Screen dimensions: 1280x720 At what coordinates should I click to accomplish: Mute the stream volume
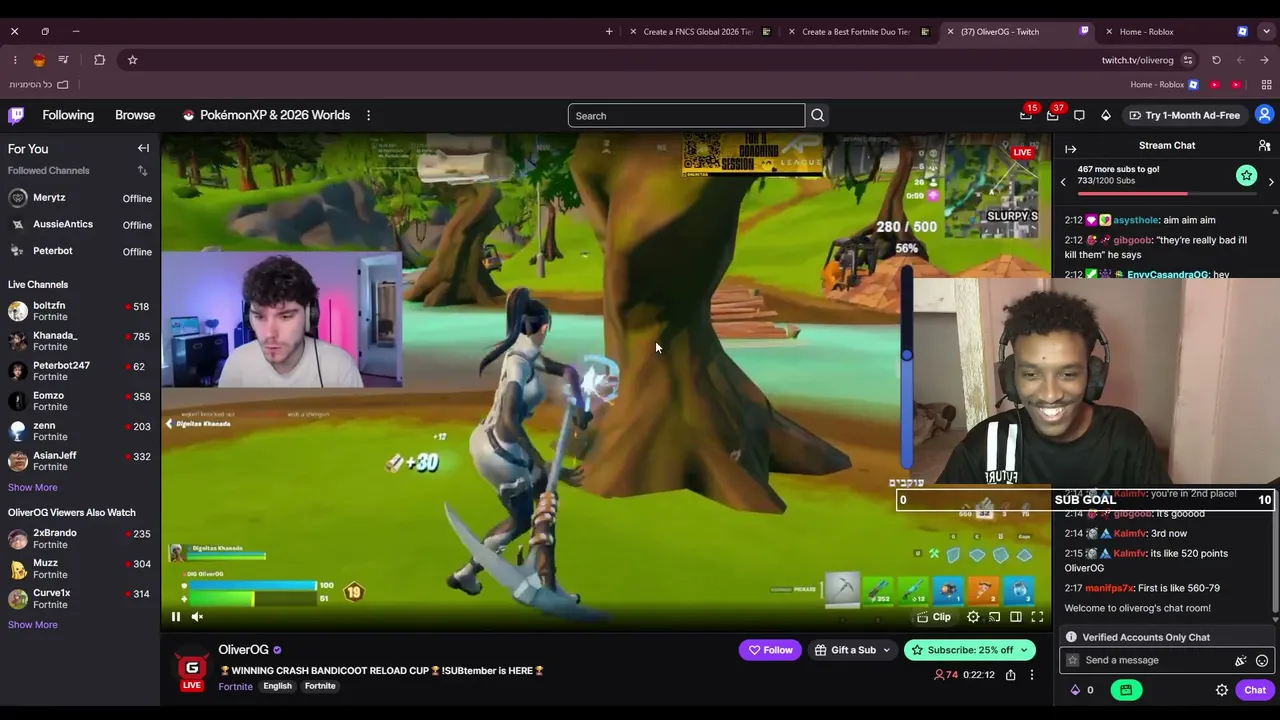click(197, 617)
